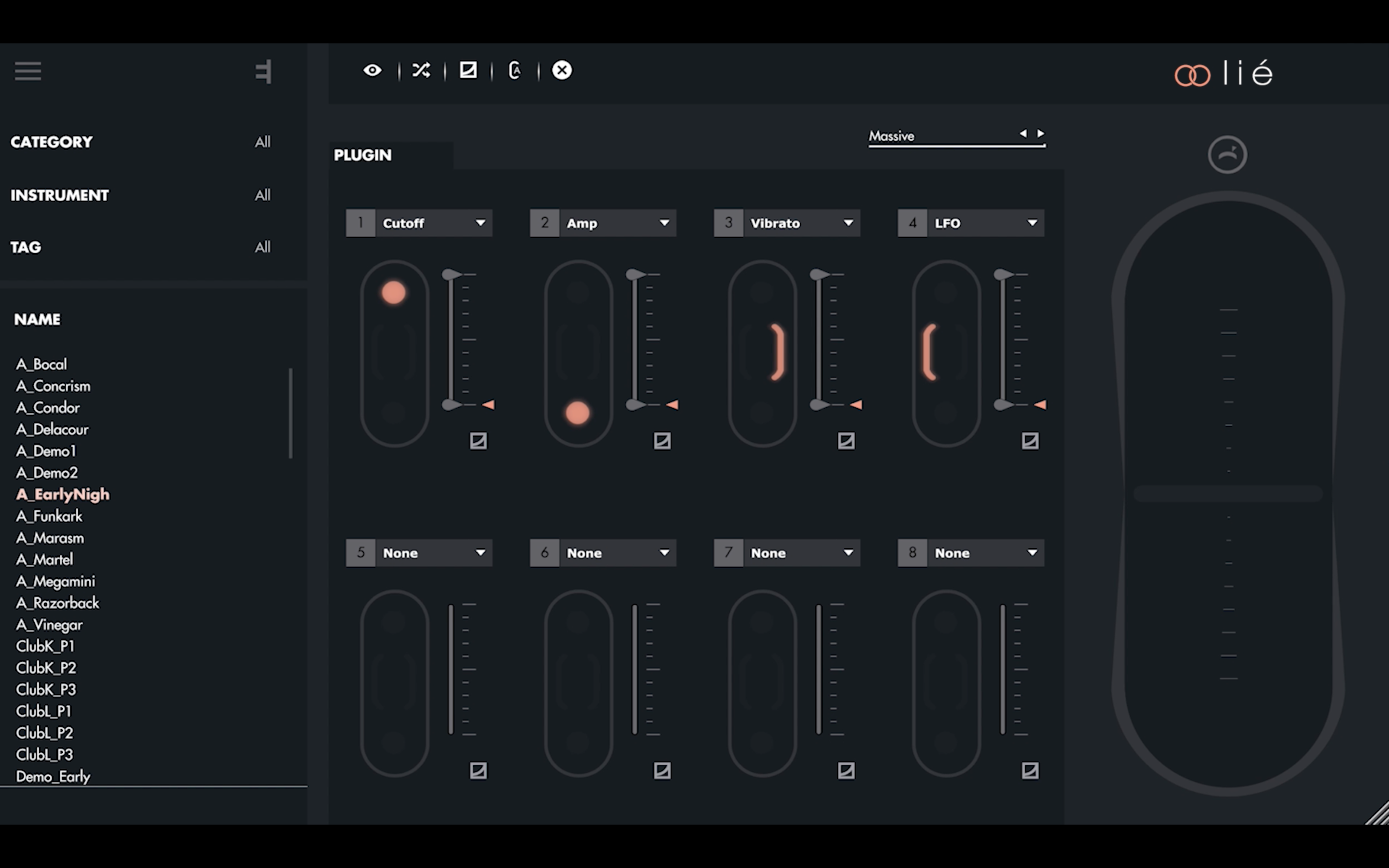Click the window resize grip corner
The height and width of the screenshot is (868, 1389).
click(1377, 813)
